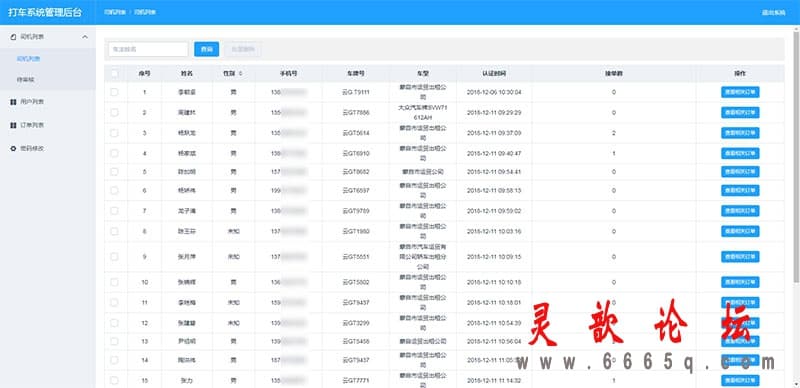Image resolution: width=800 pixels, height=388 pixels.
Task: Click the blue 查询 search button
Action: (x=207, y=49)
